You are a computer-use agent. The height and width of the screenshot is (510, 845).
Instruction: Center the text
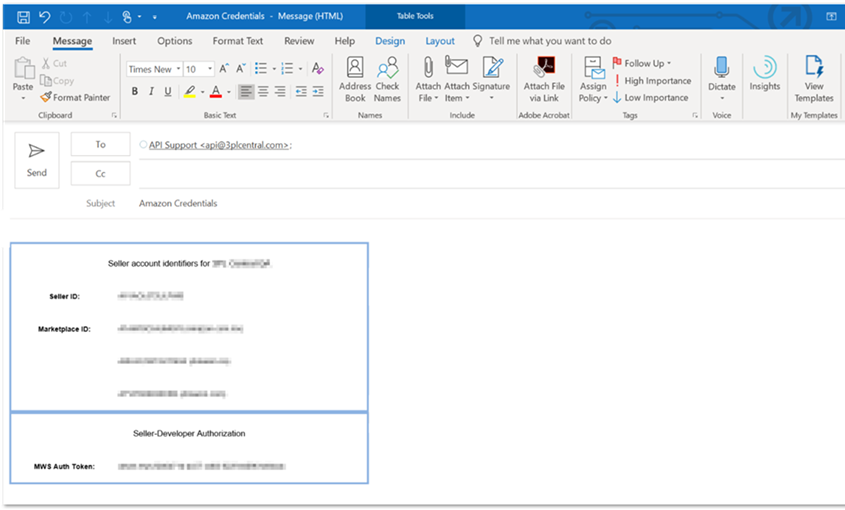263,92
